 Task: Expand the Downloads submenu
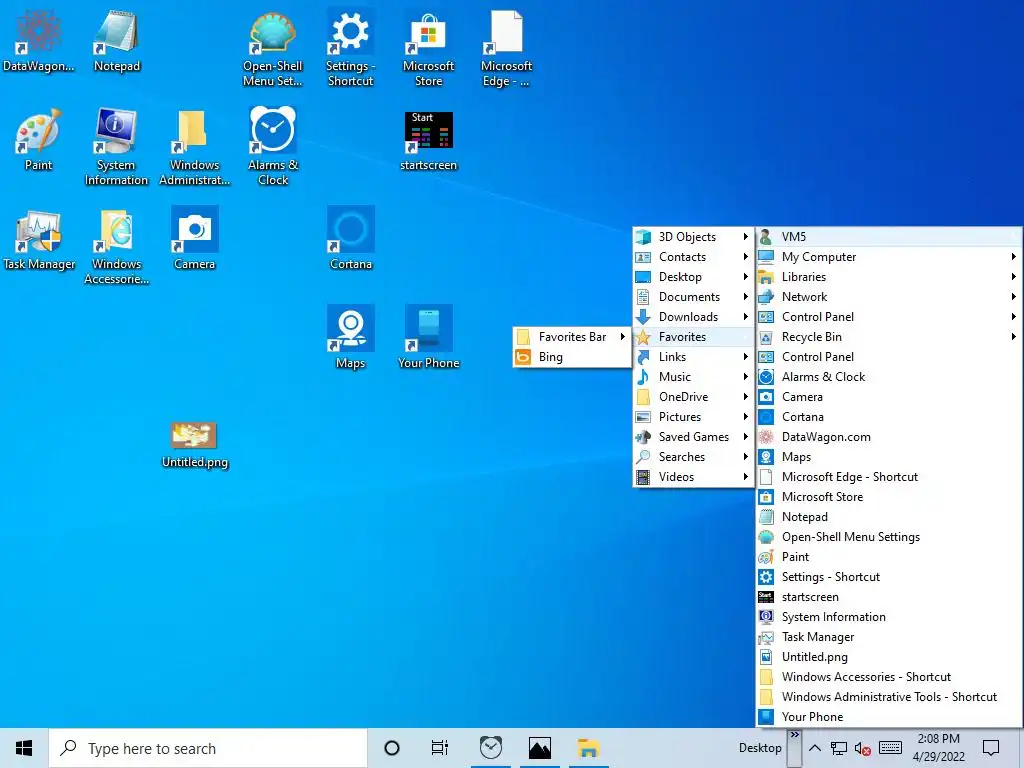tap(694, 317)
